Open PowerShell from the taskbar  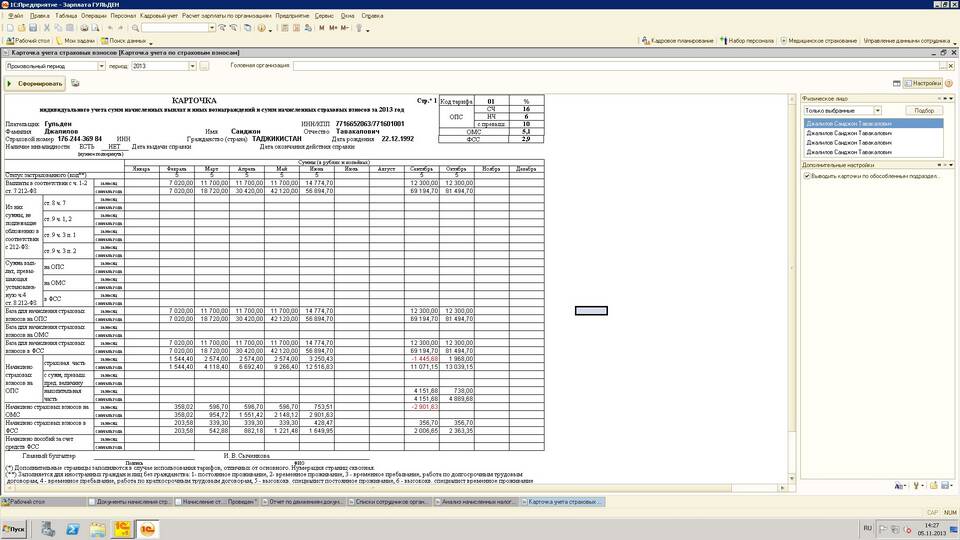72,529
